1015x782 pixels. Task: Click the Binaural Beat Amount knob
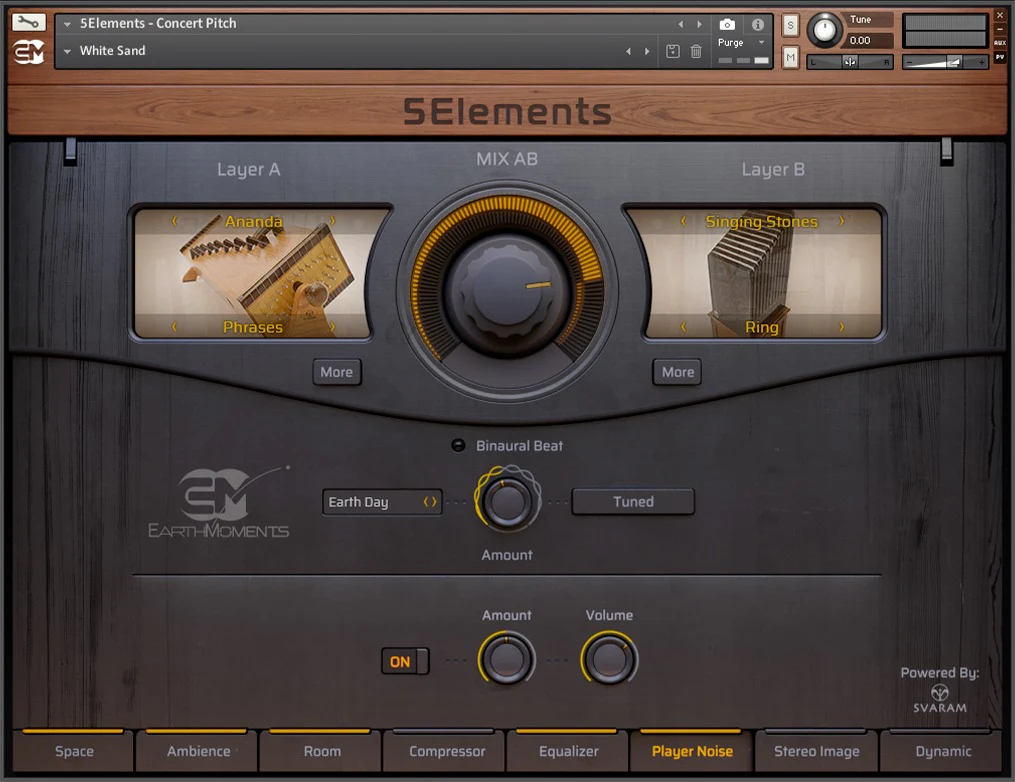point(507,502)
